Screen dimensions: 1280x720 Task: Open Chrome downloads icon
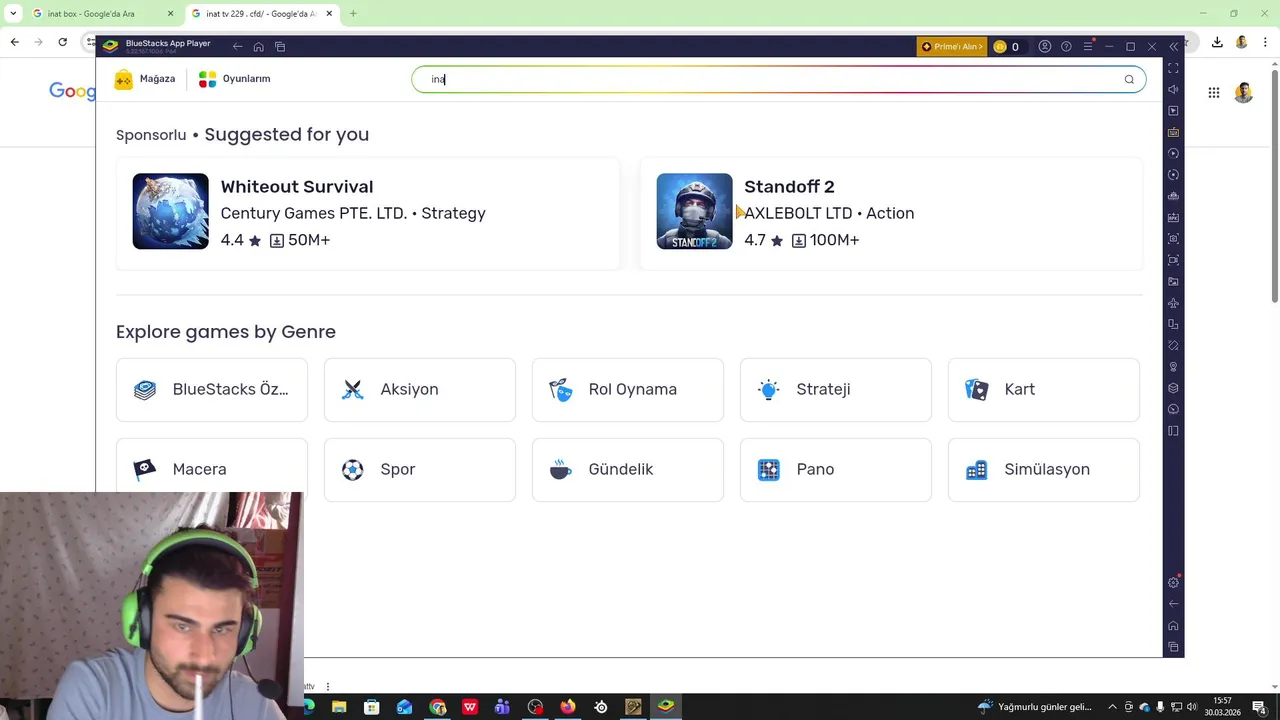pos(1217,42)
